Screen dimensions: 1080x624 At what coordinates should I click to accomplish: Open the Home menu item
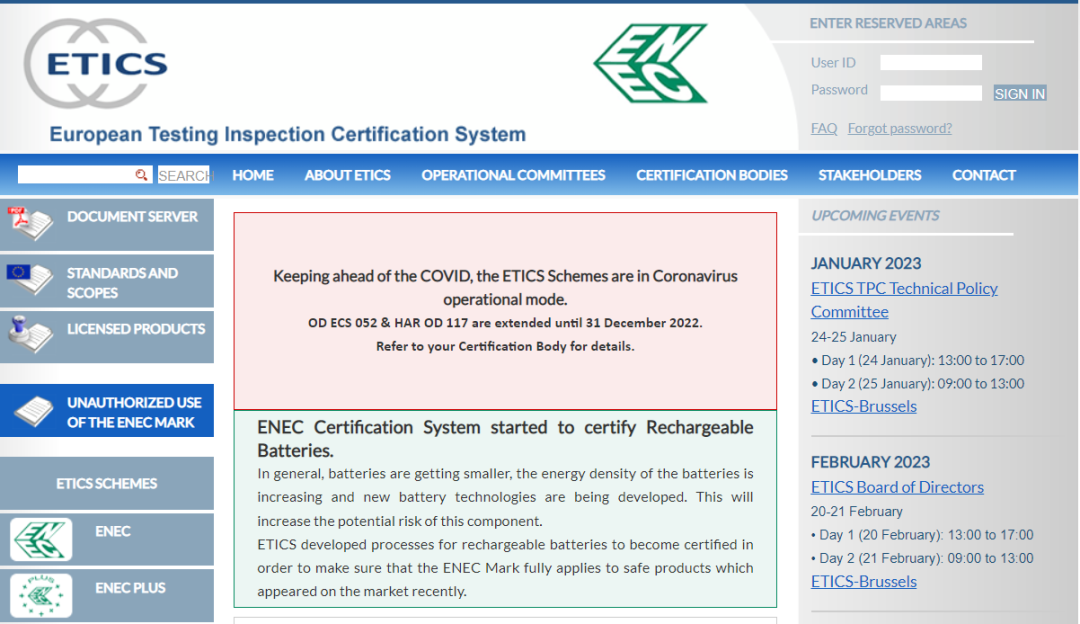pyautogui.click(x=253, y=175)
